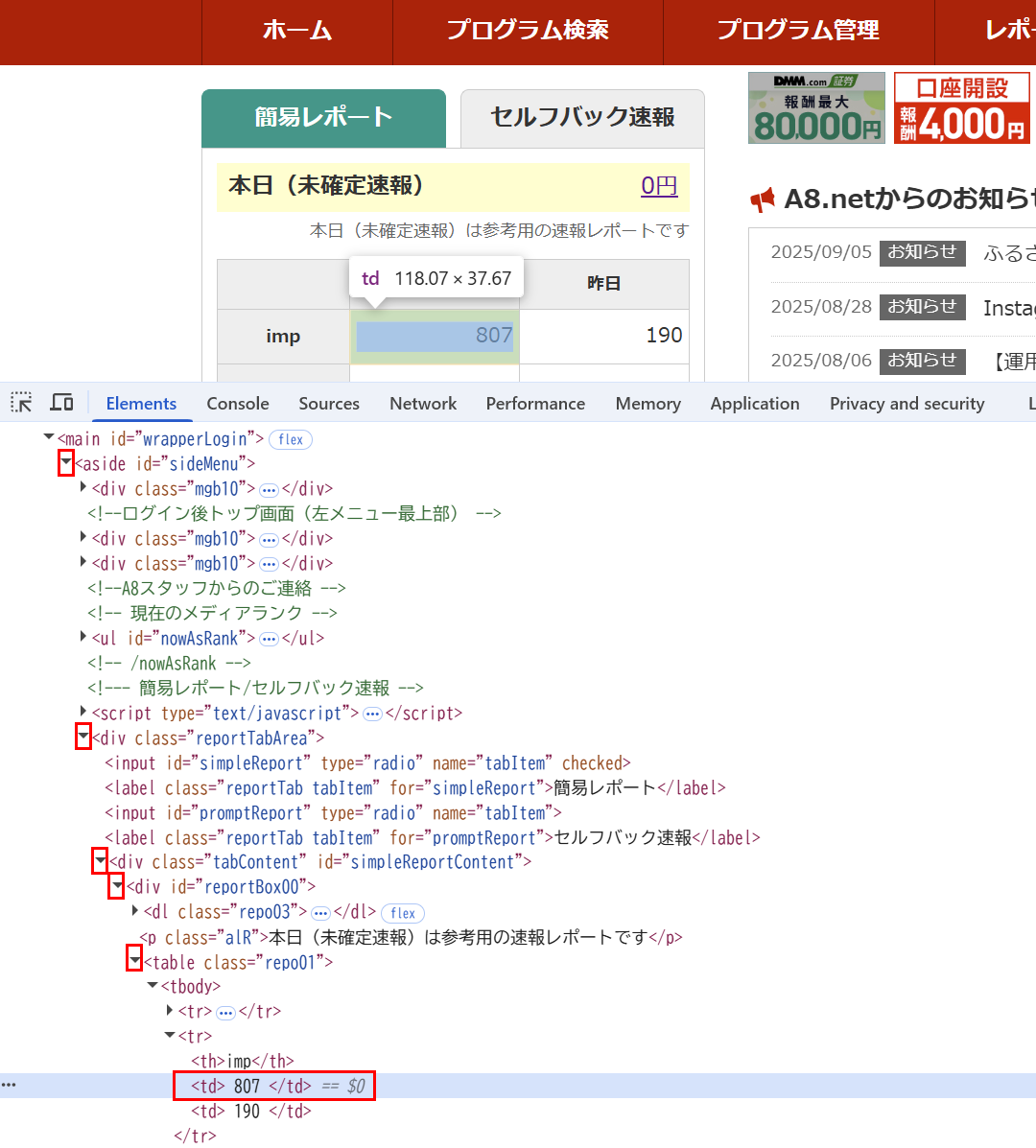Image resolution: width=1036 pixels, height=1148 pixels.
Task: Collapse the aside sideMenu node
Action: [x=66, y=462]
